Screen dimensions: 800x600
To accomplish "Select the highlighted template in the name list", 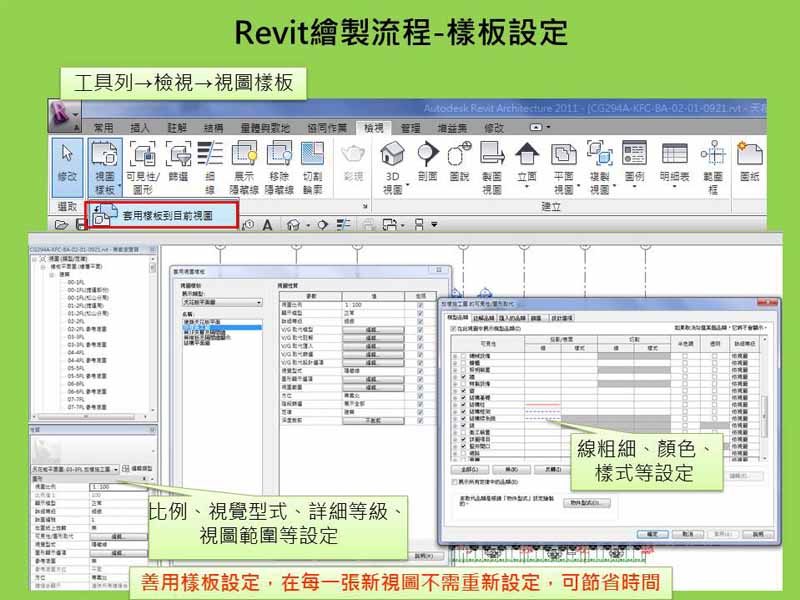I will [x=222, y=327].
